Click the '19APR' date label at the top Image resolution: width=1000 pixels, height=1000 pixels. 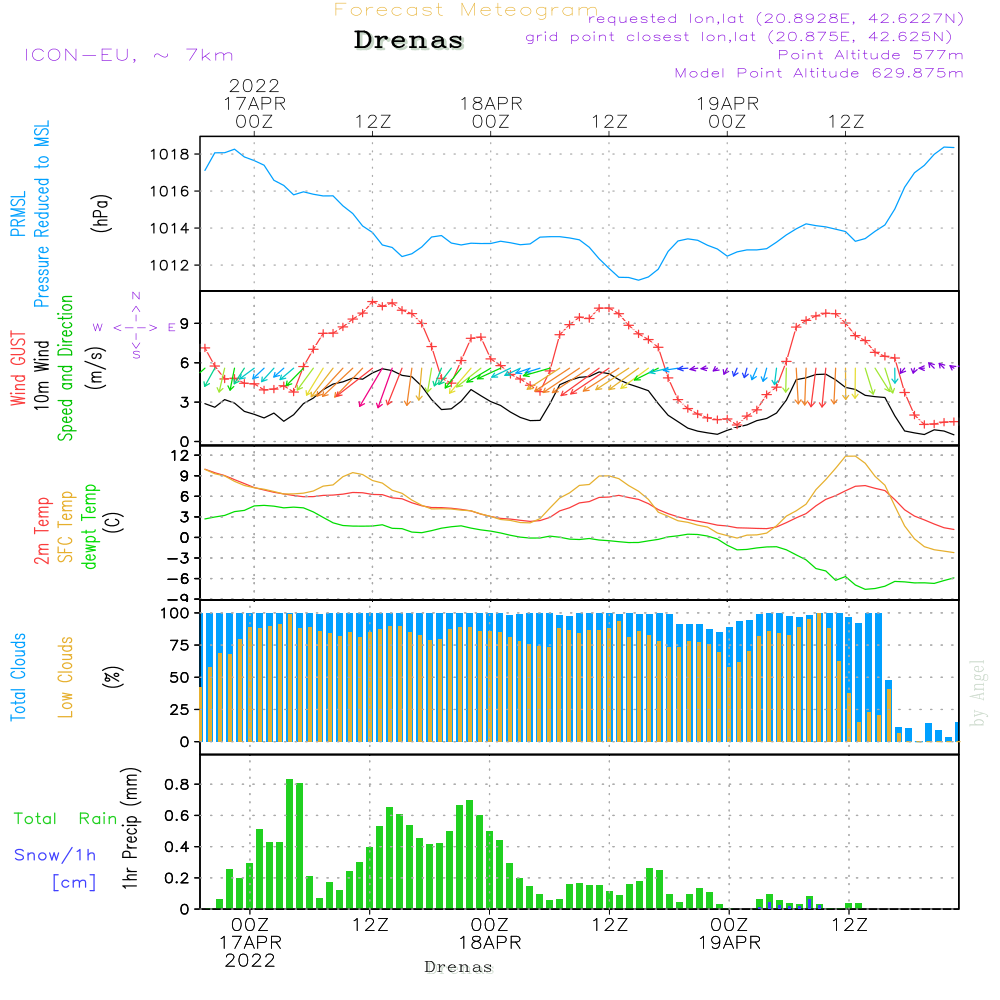coord(728,103)
